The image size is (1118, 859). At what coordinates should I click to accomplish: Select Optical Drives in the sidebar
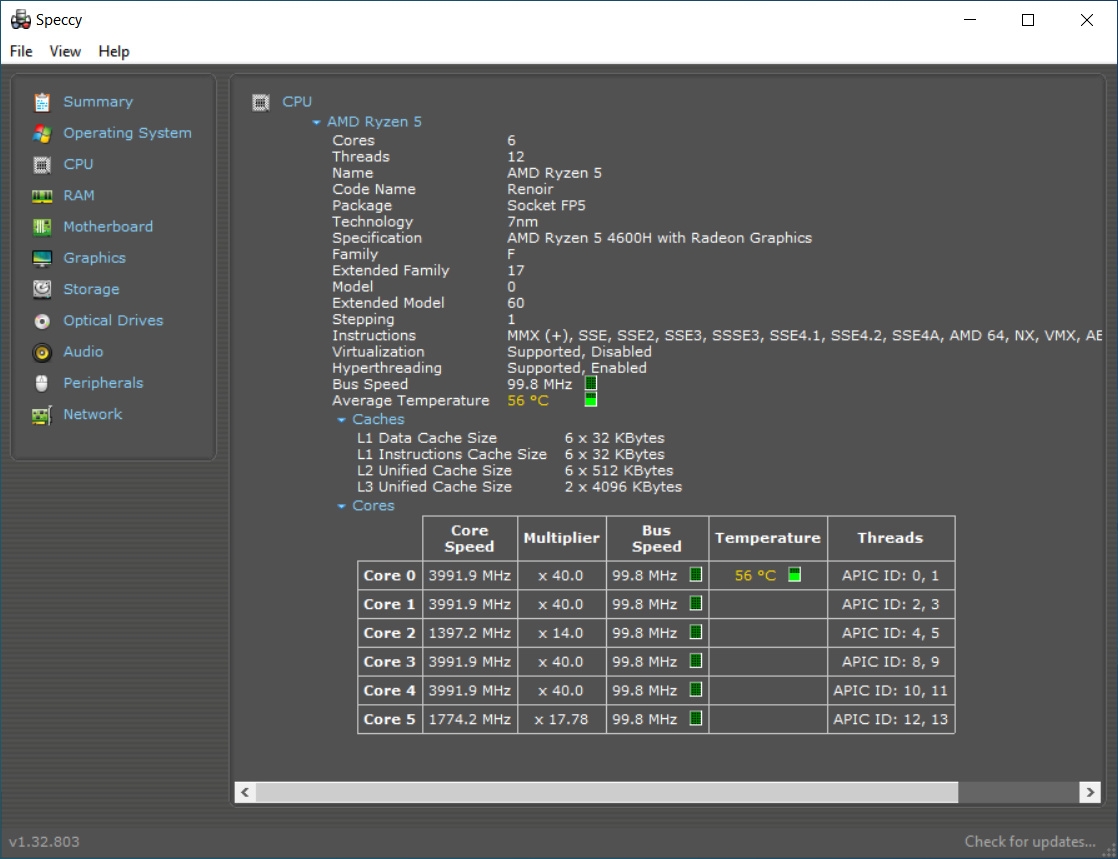[113, 321]
